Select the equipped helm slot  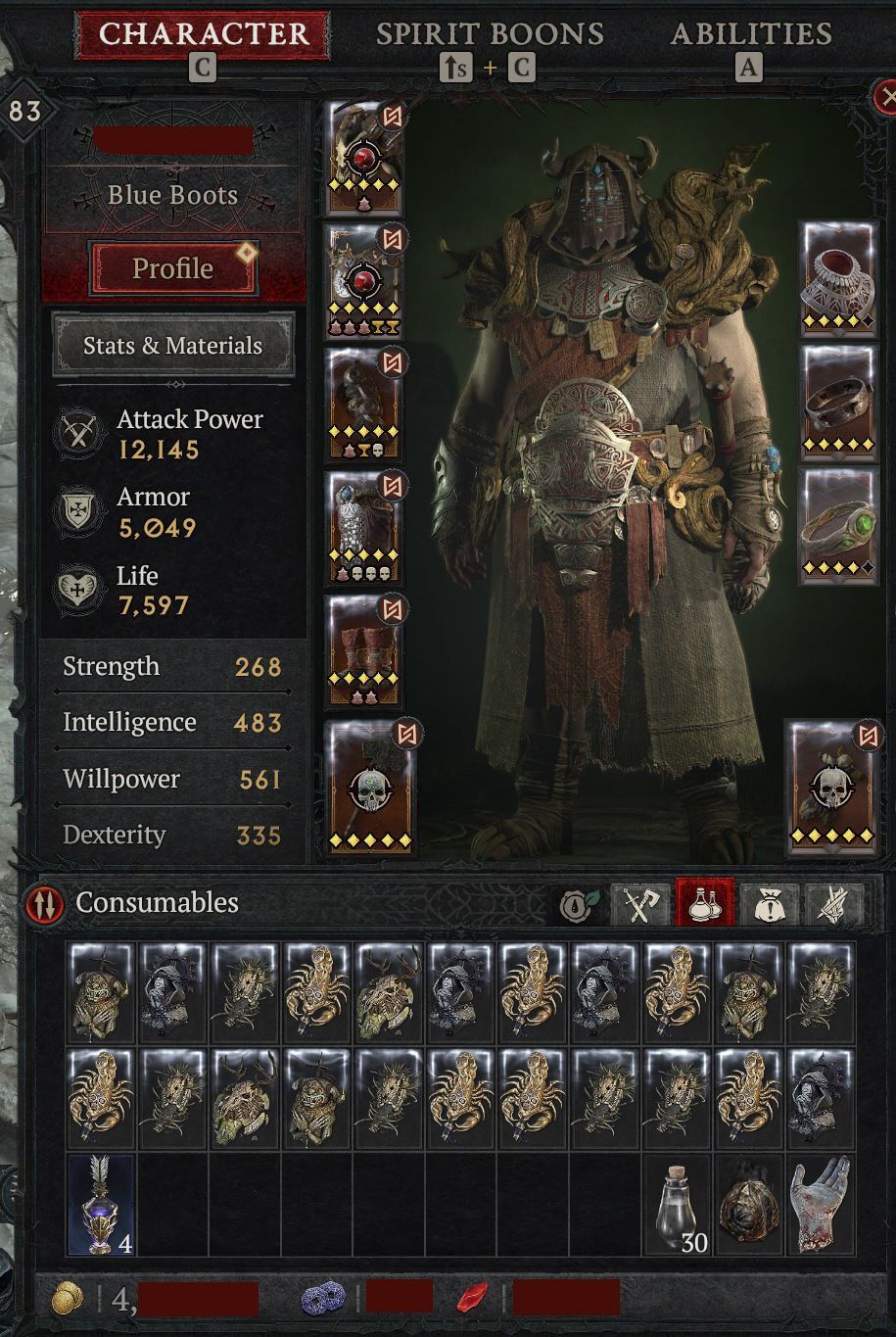(365, 157)
